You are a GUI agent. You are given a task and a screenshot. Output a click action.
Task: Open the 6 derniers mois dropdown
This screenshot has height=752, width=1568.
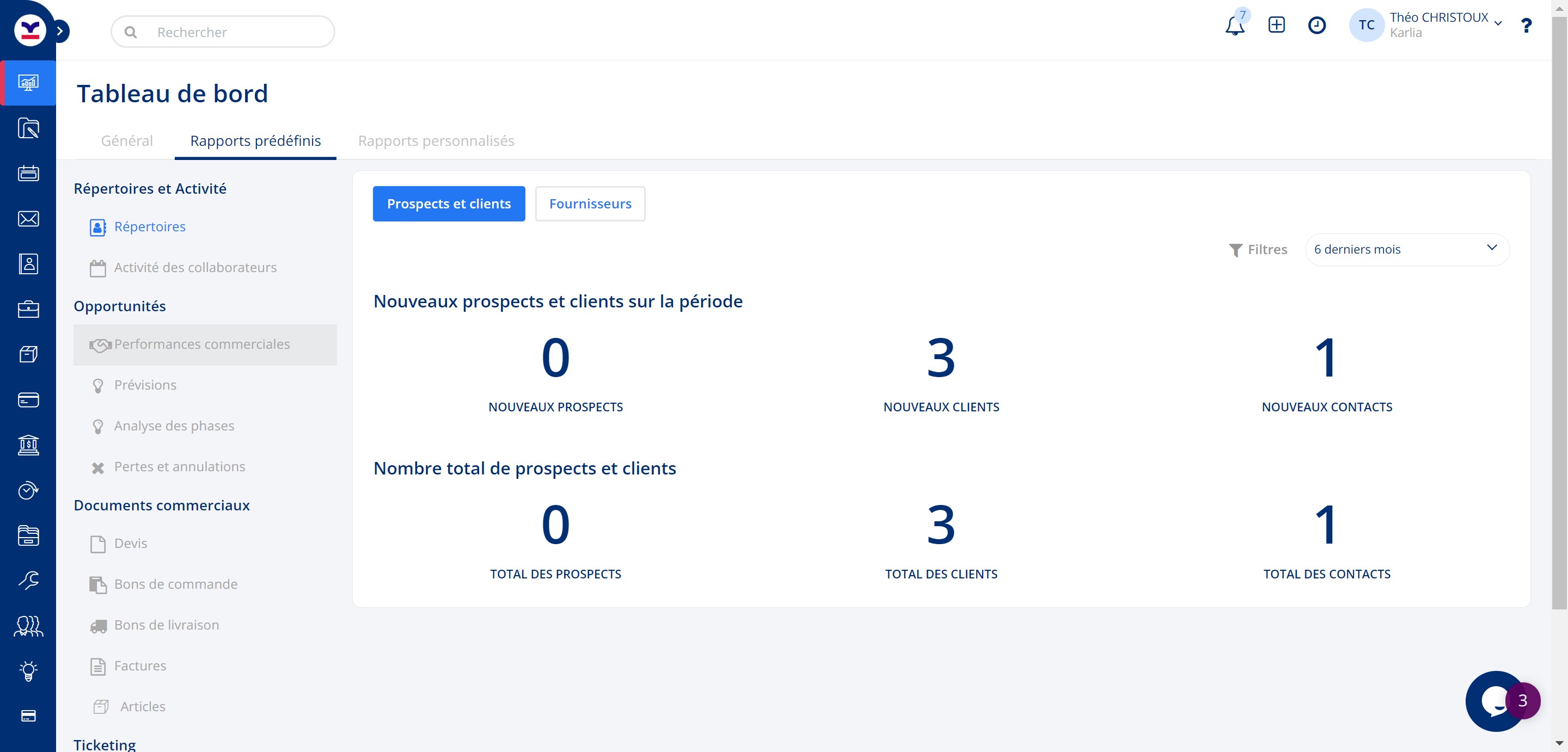1406,249
